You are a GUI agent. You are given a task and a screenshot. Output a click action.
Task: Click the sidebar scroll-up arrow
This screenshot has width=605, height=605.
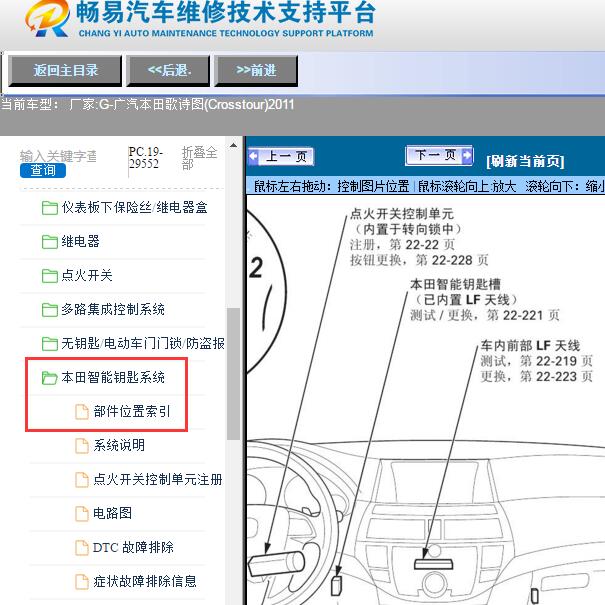(233, 145)
